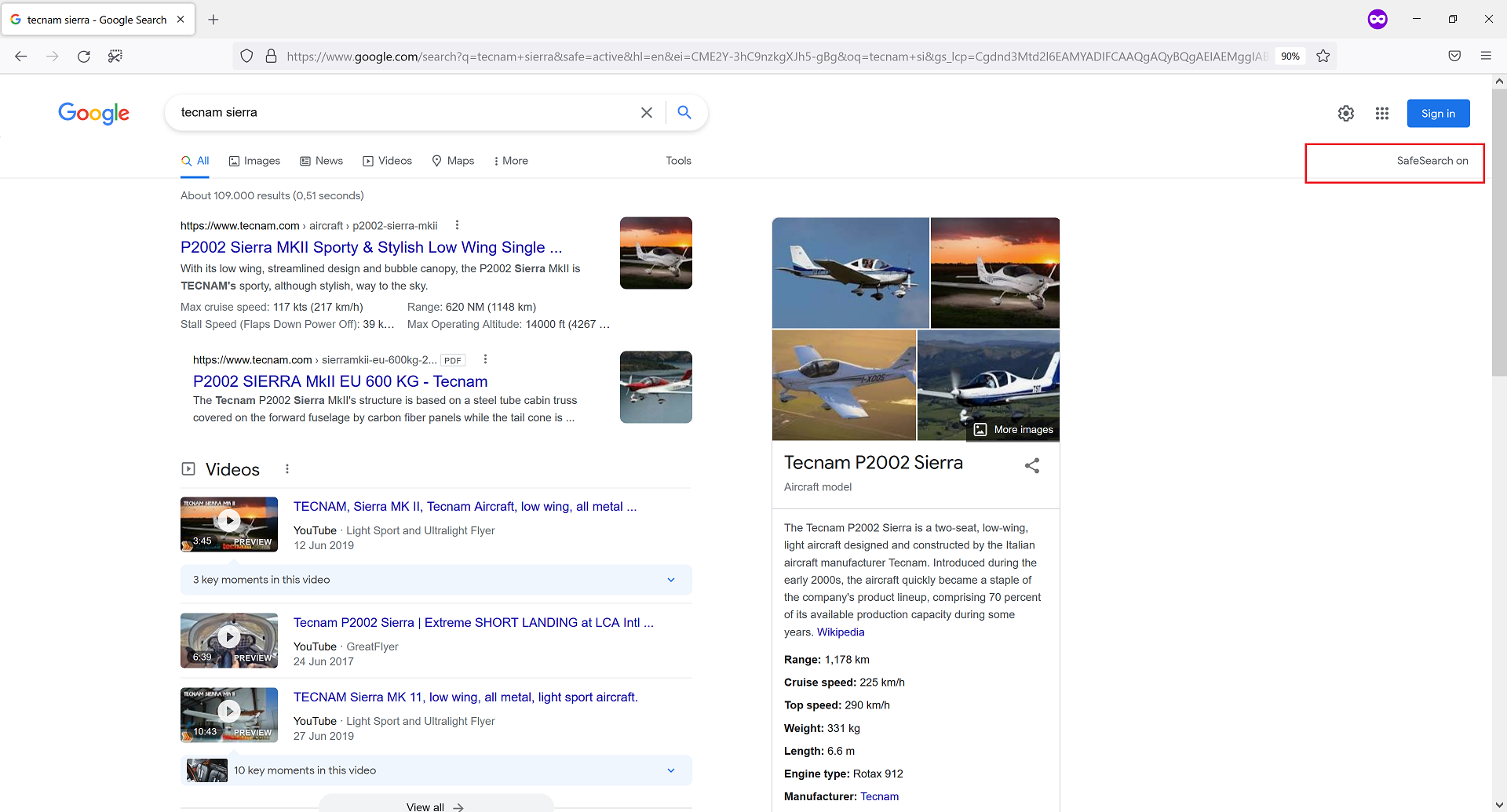Open P2002 SIERRA MkII EU 600 KG link
The image size is (1507, 812).
pos(341,381)
